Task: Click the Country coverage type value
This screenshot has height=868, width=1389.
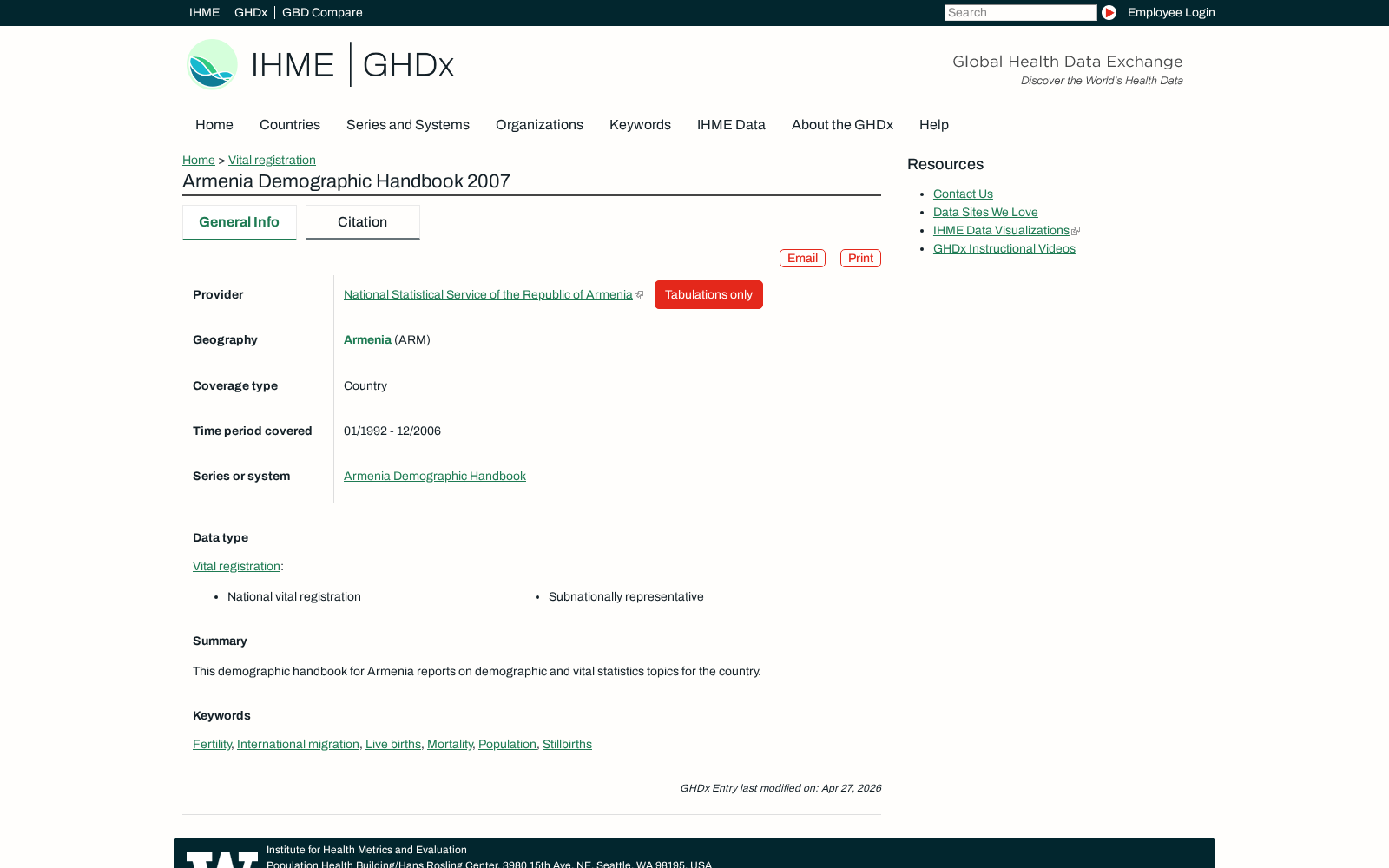Action: pyautogui.click(x=365, y=385)
